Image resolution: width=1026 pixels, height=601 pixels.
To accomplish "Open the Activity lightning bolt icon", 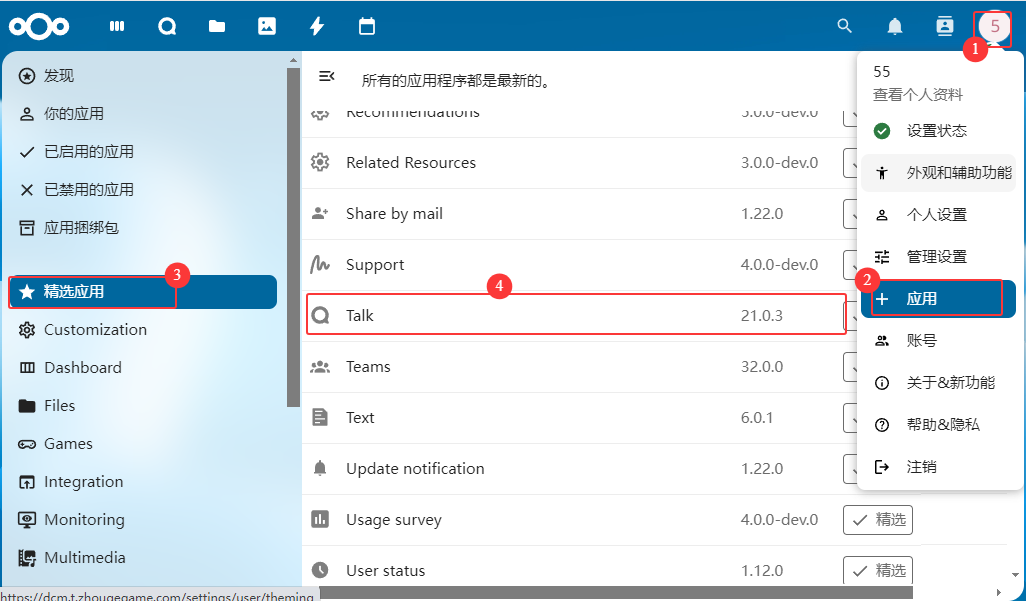I will pyautogui.click(x=317, y=27).
